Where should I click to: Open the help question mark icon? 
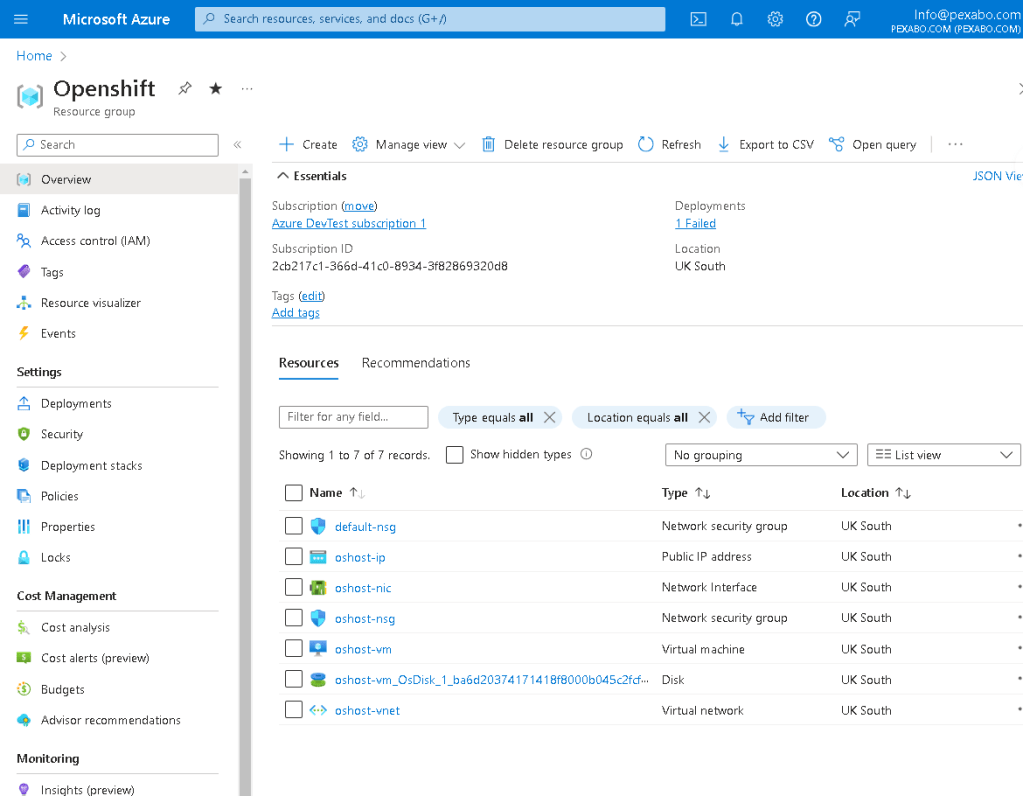point(814,19)
